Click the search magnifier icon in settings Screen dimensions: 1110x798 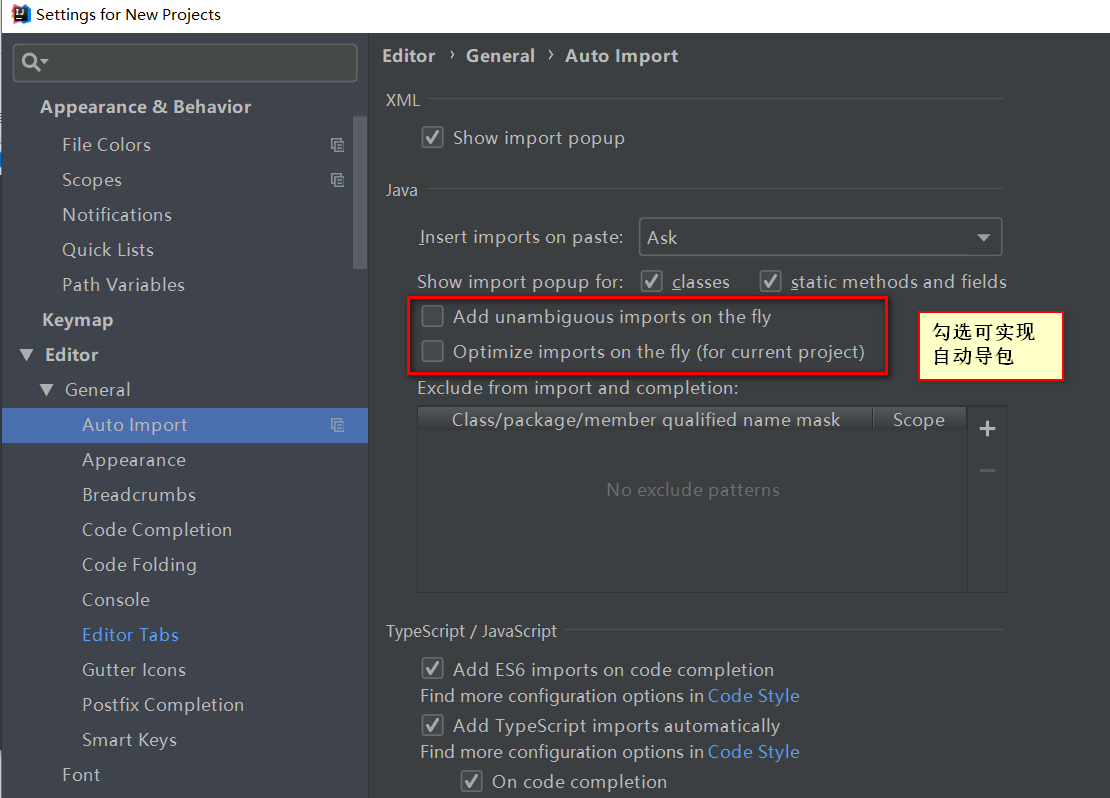click(x=30, y=62)
